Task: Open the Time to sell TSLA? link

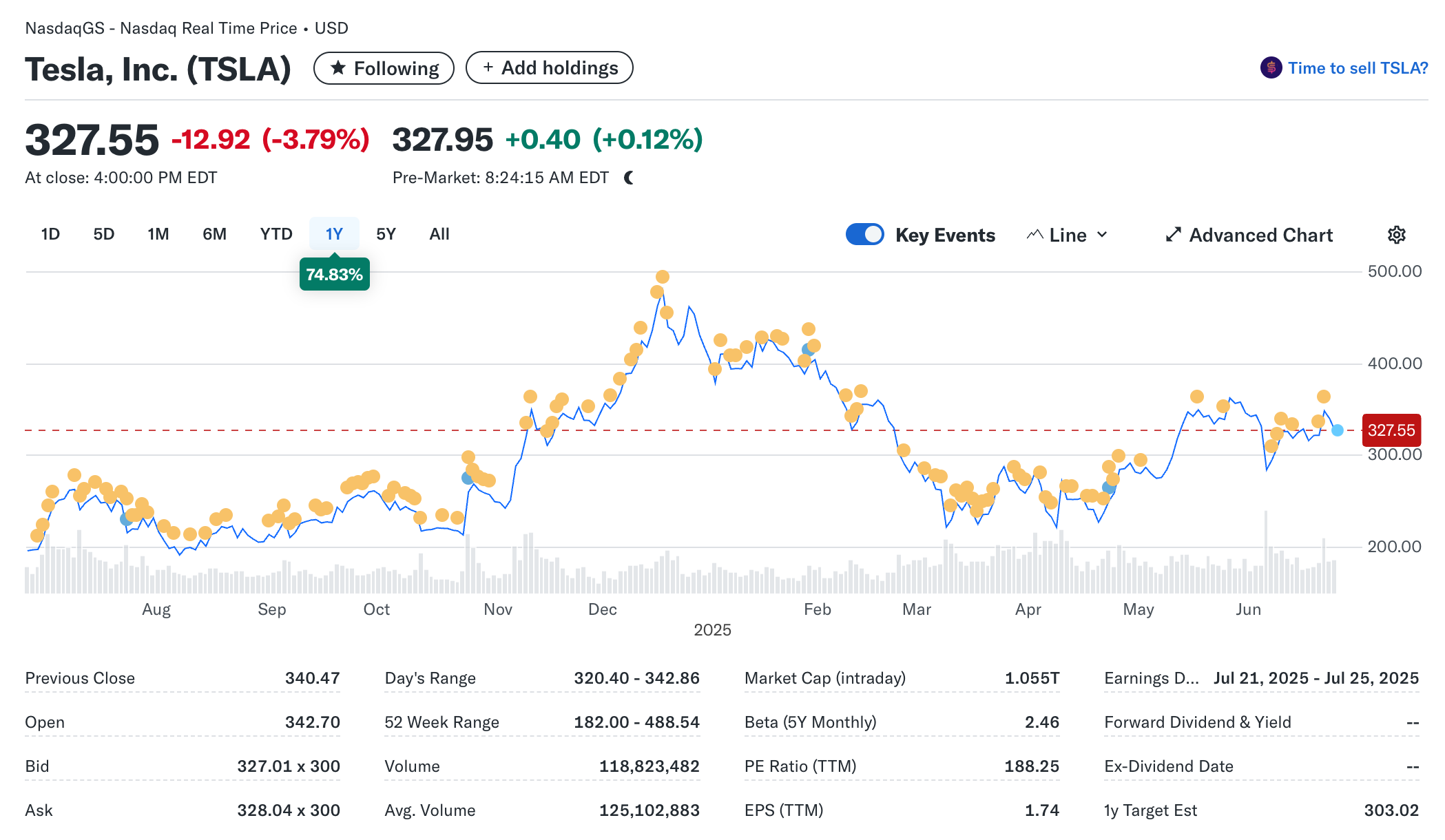Action: coord(1358,68)
